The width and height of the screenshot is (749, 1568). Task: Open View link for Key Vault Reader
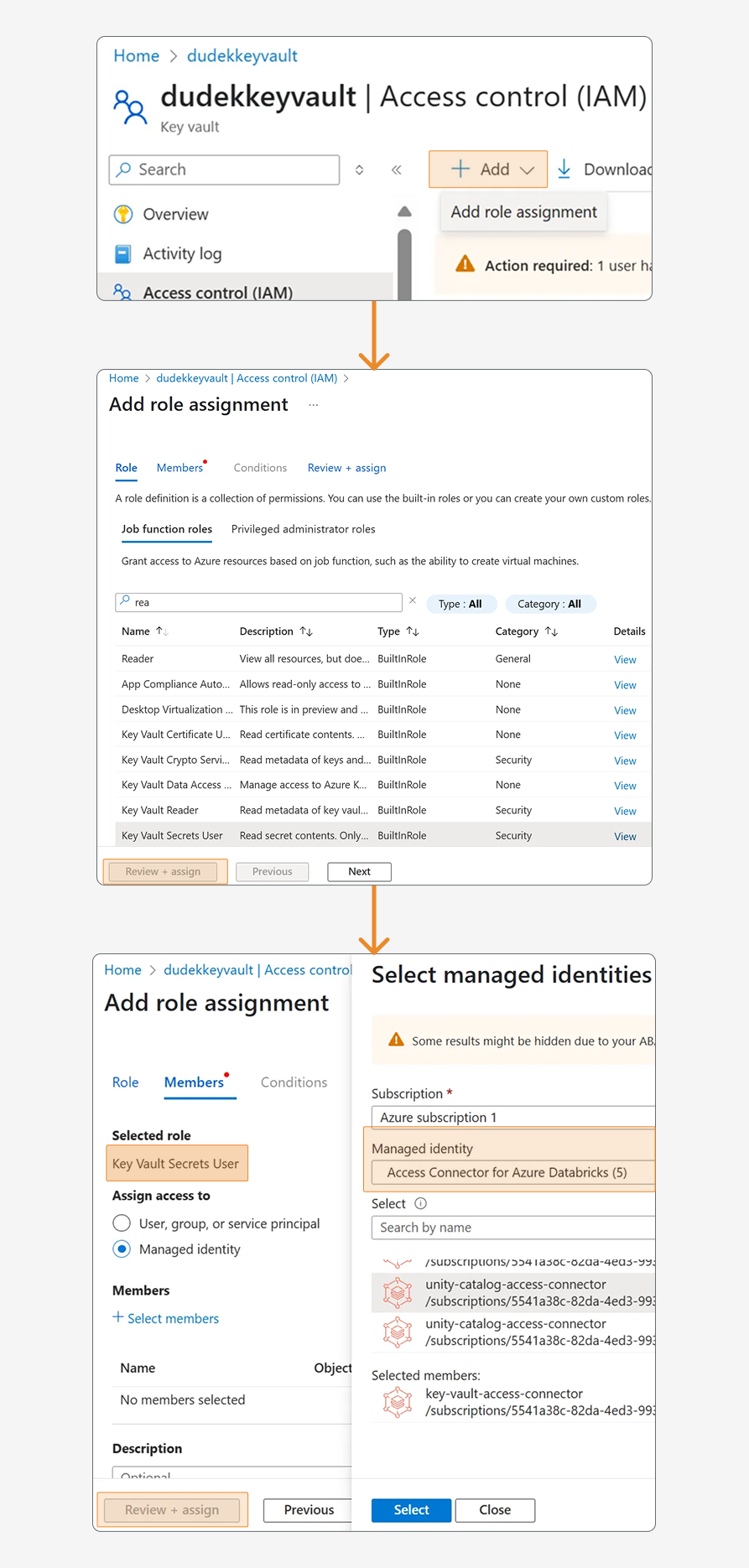tap(625, 811)
